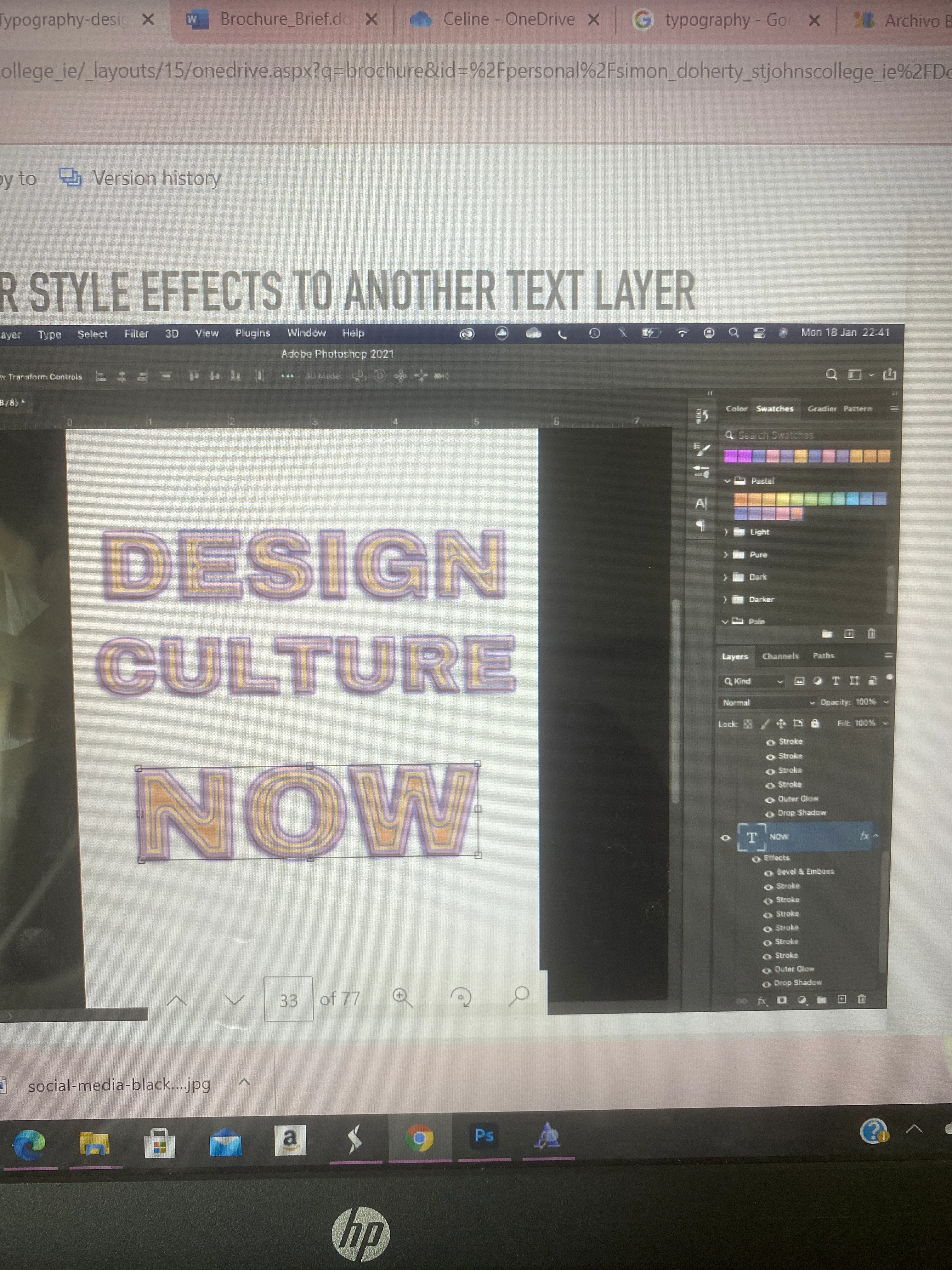The image size is (952, 1270).
Task: Collapse the Pastel swatches folder
Action: pos(727,481)
